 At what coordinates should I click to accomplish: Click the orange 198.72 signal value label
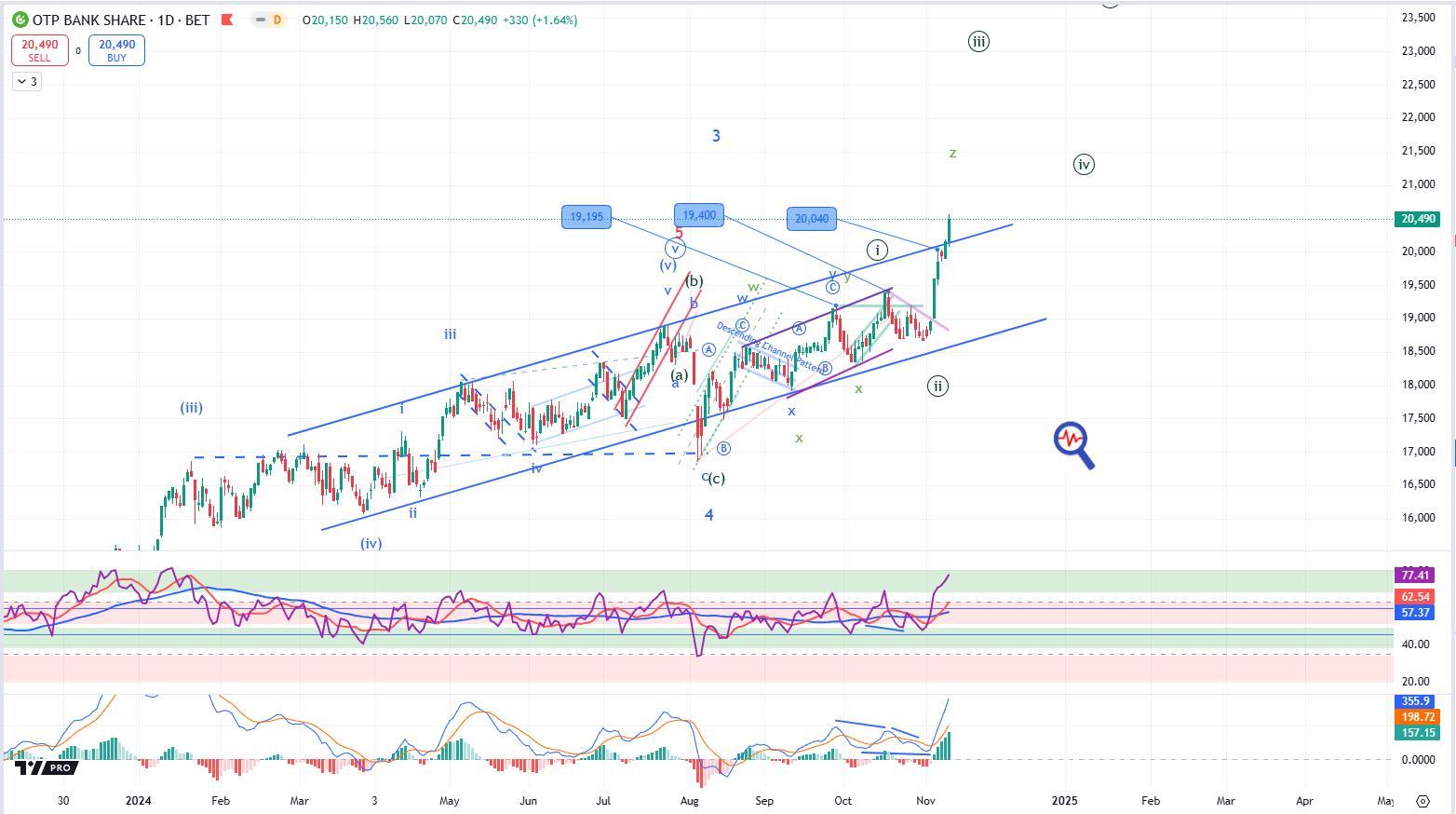pos(1417,717)
